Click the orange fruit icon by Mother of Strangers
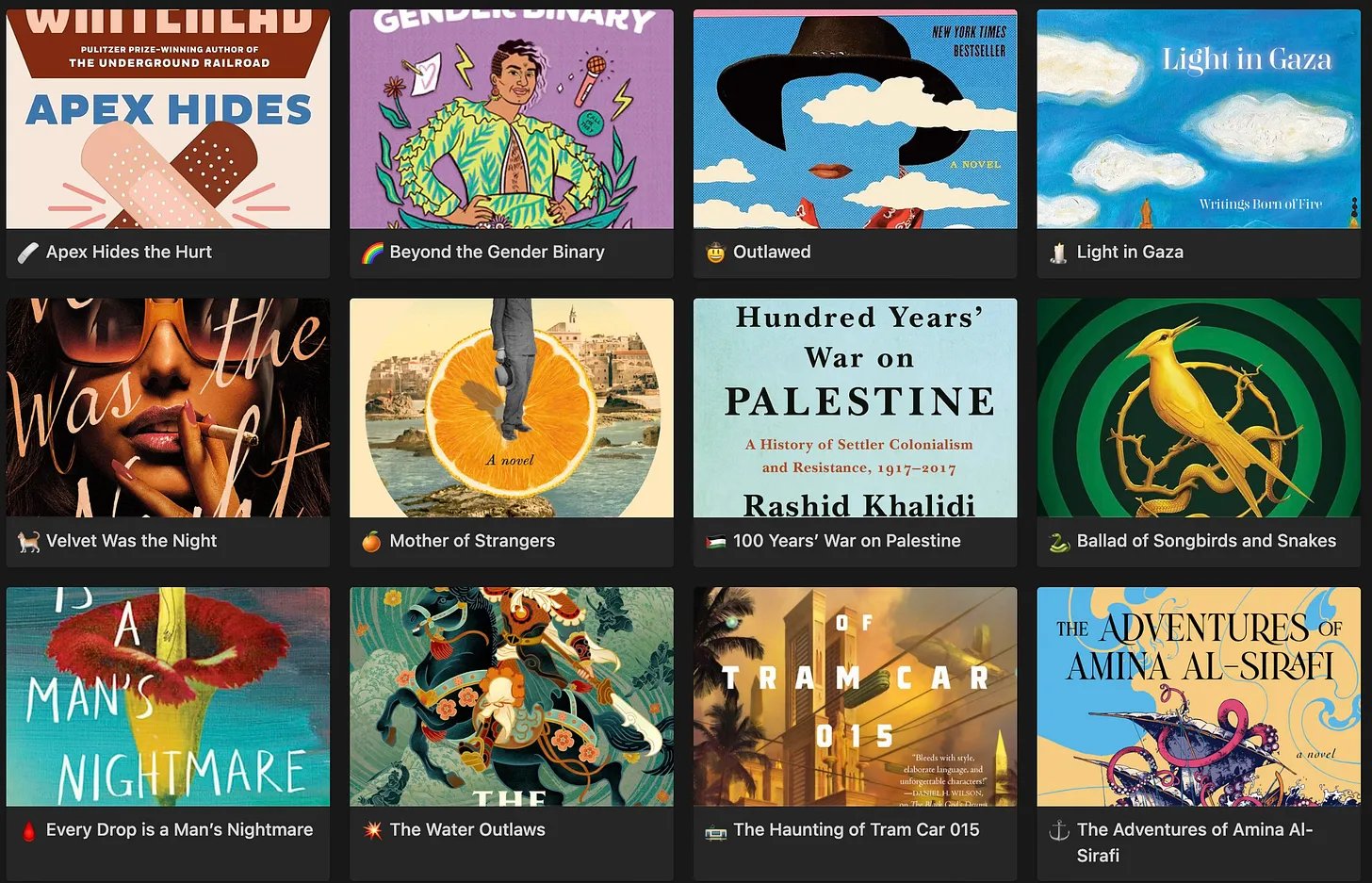This screenshot has height=883, width=1372. [372, 541]
